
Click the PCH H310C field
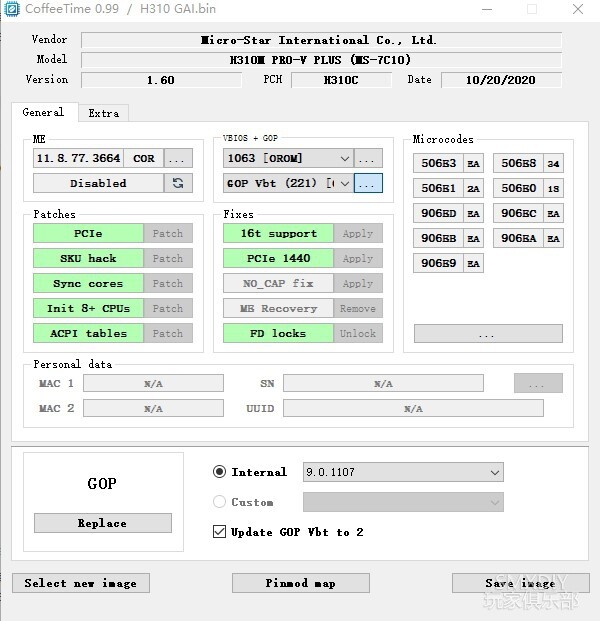click(x=341, y=80)
